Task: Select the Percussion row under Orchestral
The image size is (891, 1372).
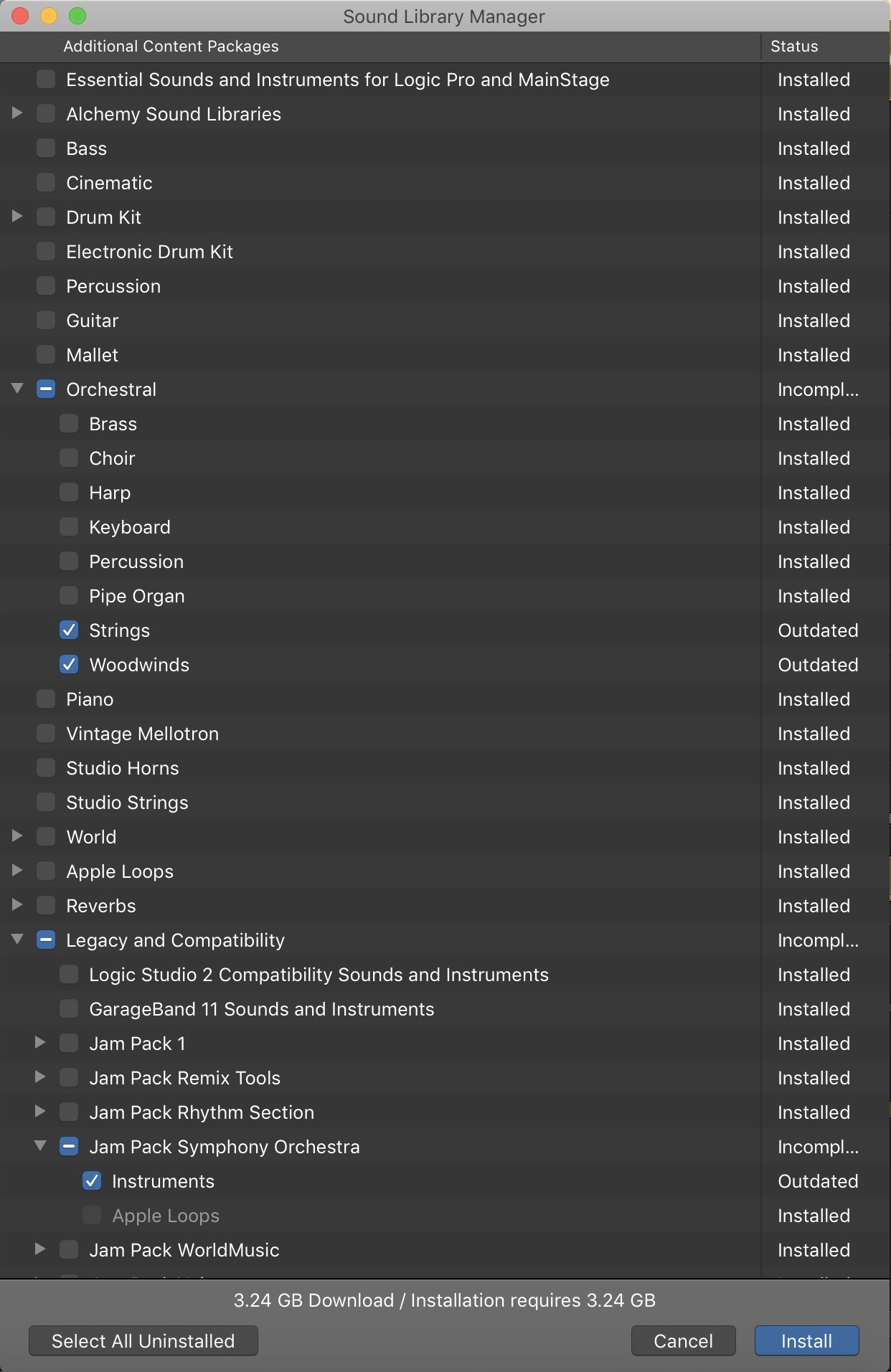Action: 445,562
